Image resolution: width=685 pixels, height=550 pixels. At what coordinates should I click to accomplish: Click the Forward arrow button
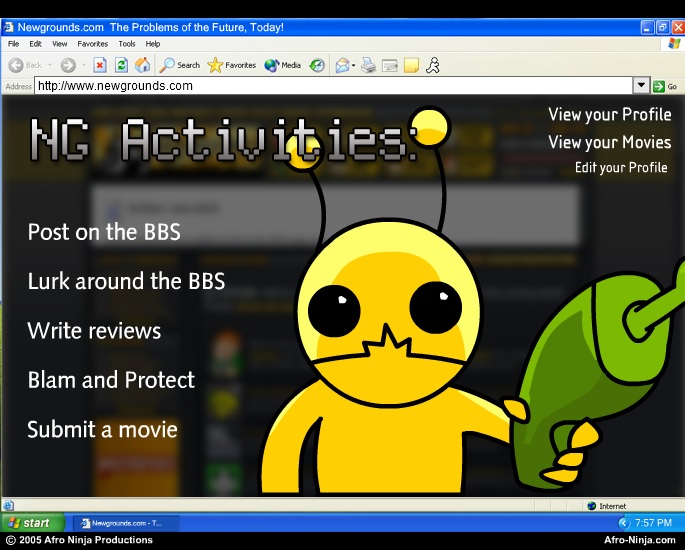click(x=68, y=66)
